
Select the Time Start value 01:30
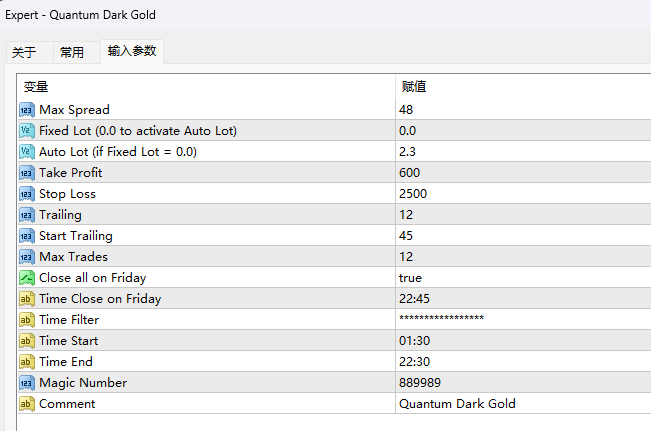(414, 341)
